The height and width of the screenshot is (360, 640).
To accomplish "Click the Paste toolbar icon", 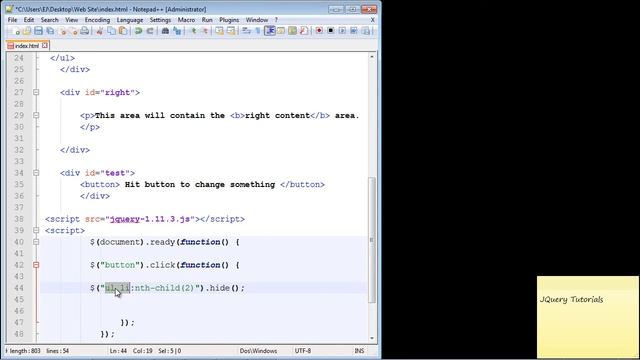I will (122, 31).
